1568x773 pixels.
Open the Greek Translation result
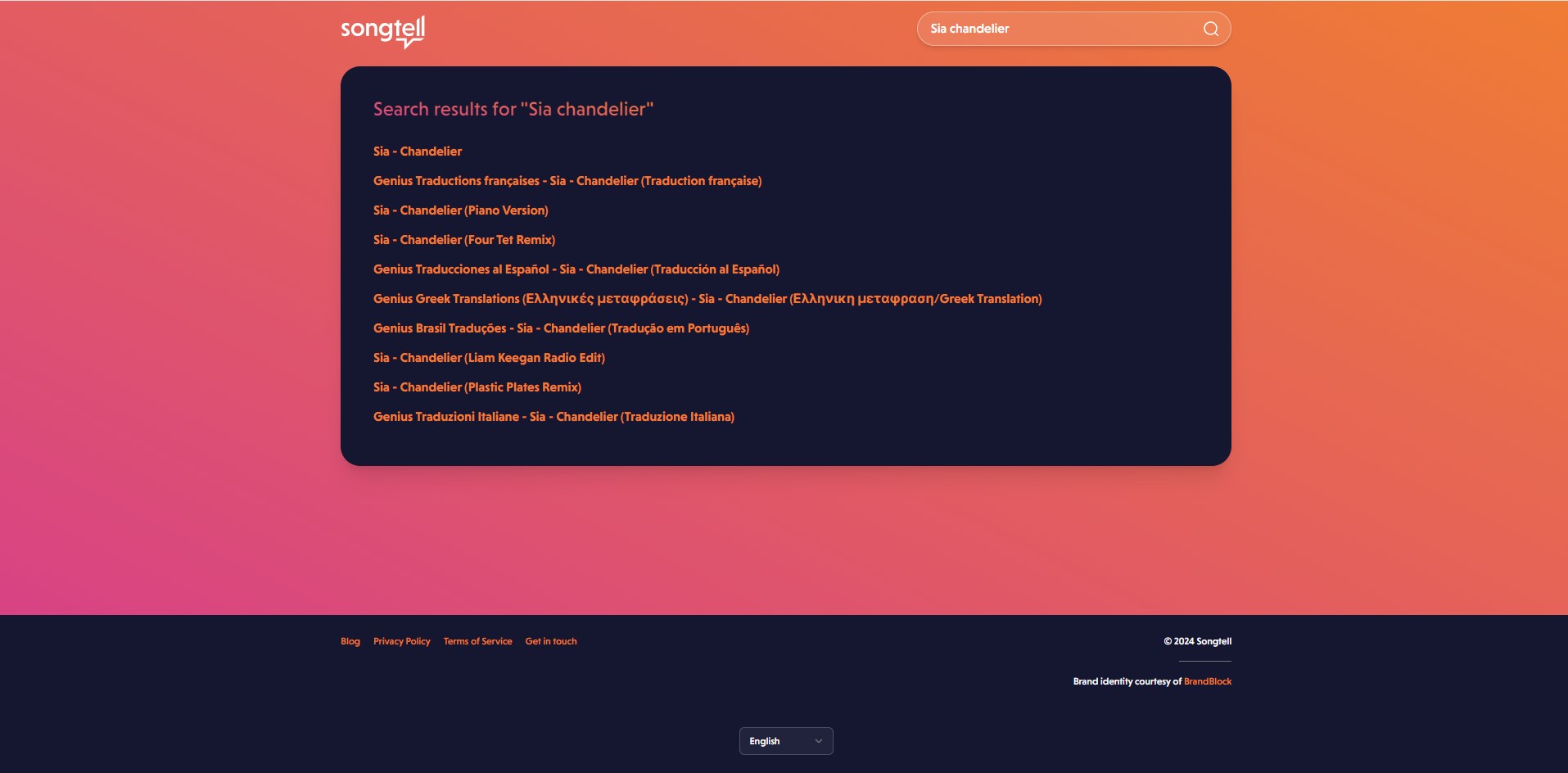pos(707,299)
